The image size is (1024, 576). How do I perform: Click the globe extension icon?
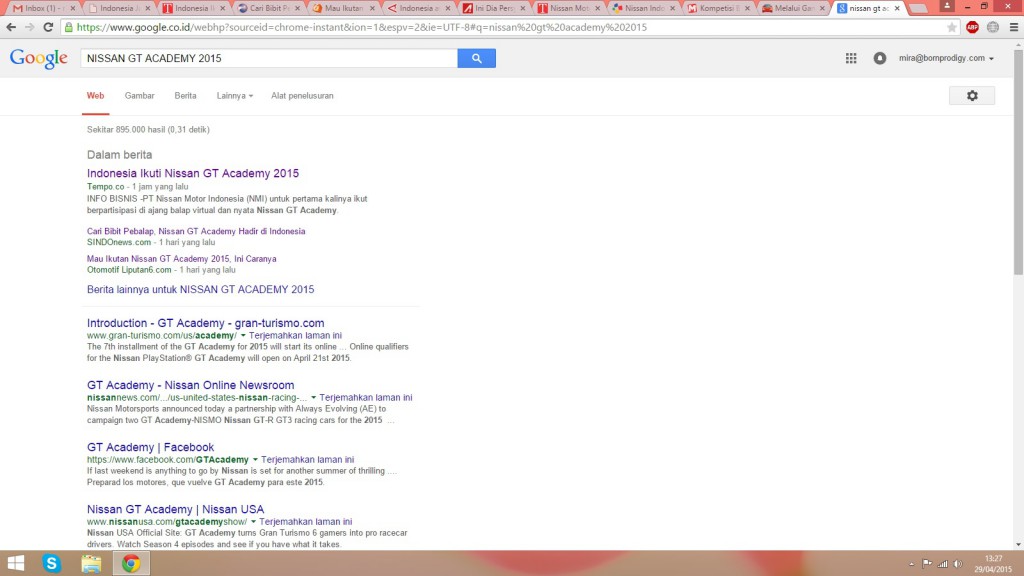click(993, 27)
